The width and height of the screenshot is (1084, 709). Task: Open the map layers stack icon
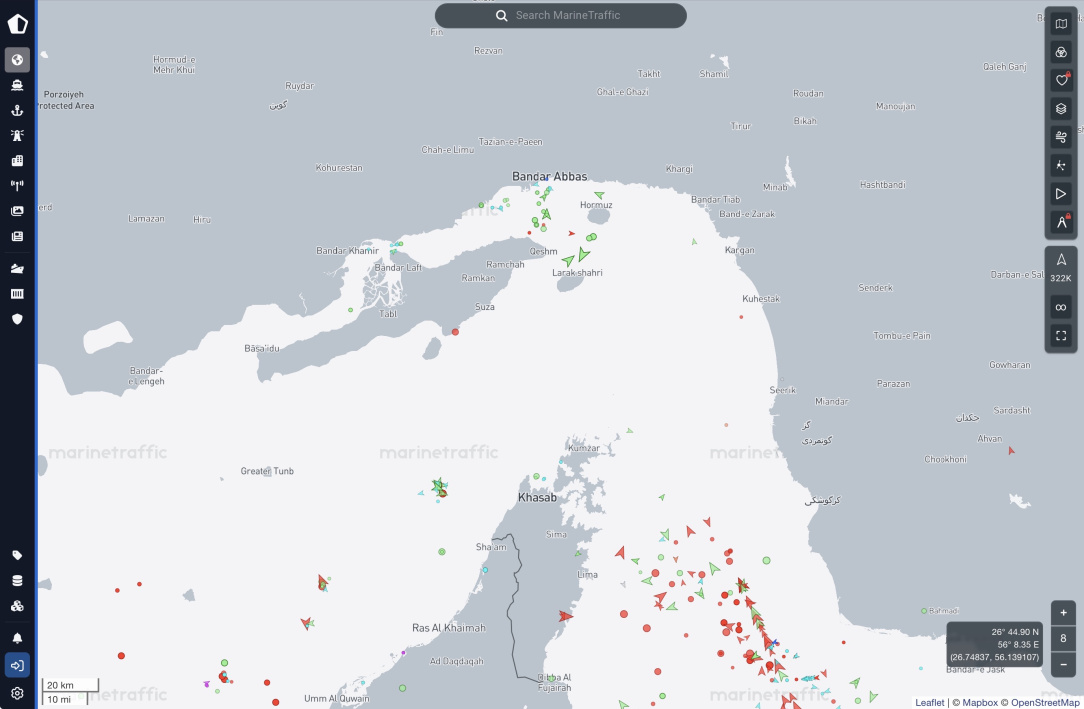1061,109
